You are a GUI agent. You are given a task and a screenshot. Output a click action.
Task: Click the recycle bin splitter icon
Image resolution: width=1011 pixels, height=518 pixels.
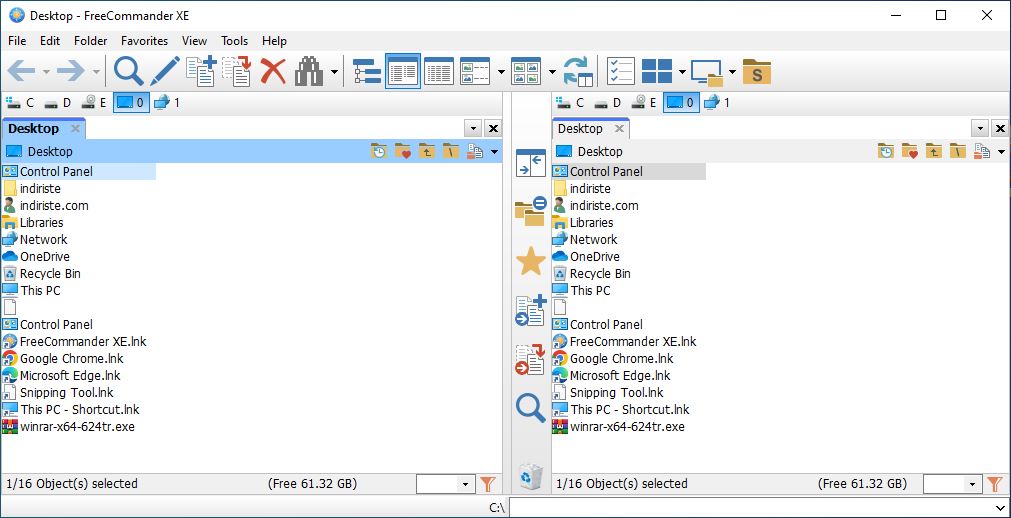click(x=531, y=477)
